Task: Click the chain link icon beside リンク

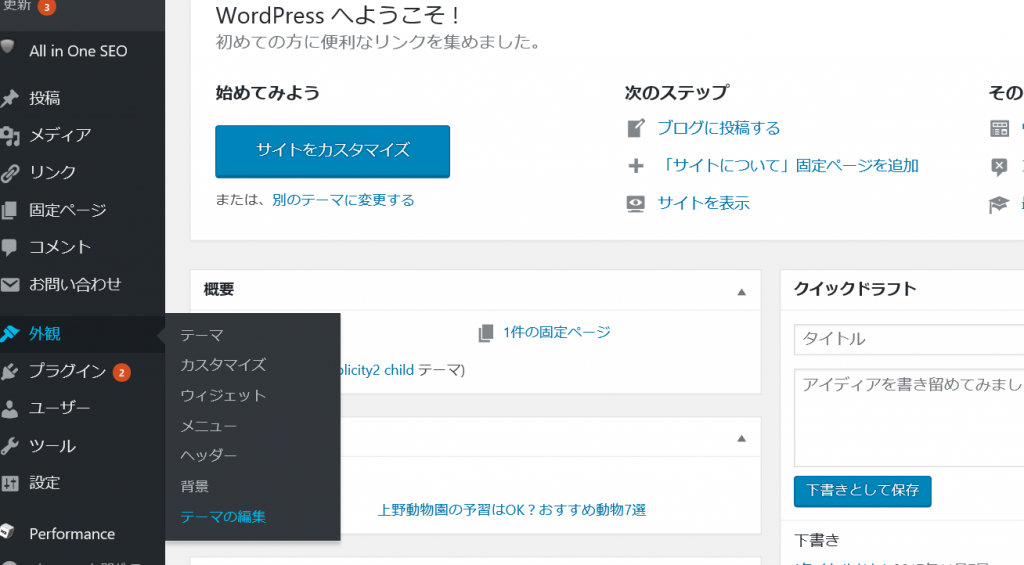Action: [10, 172]
